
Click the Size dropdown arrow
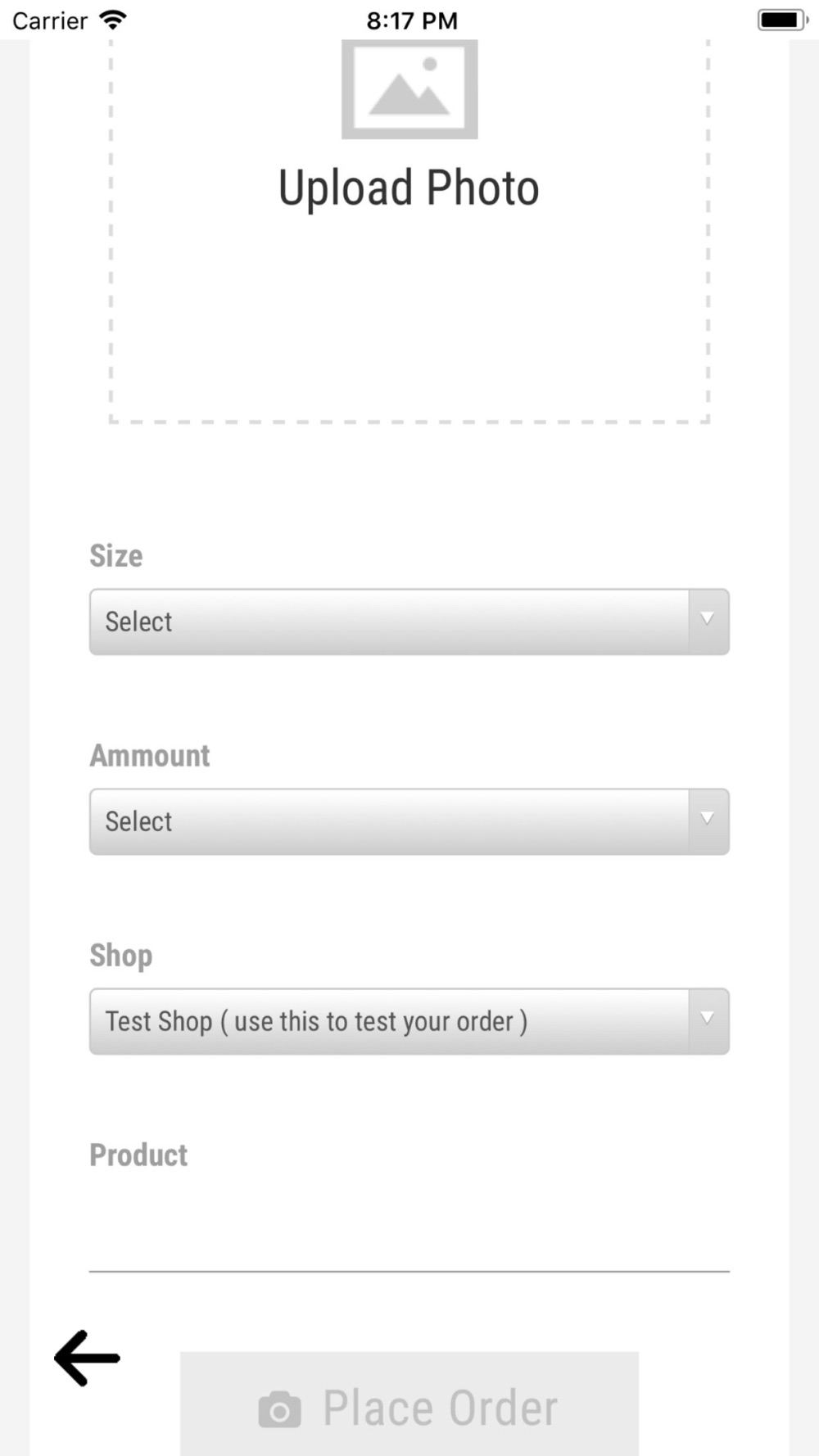coord(708,620)
